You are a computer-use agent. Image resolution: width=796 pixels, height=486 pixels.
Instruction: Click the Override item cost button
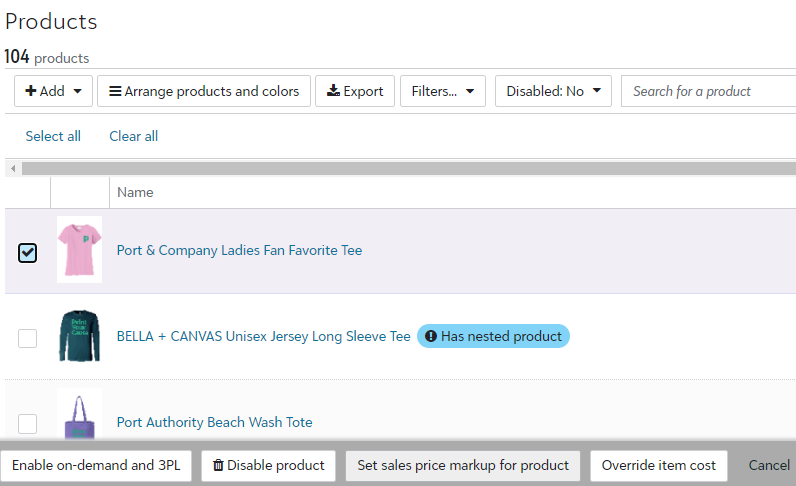click(x=659, y=465)
